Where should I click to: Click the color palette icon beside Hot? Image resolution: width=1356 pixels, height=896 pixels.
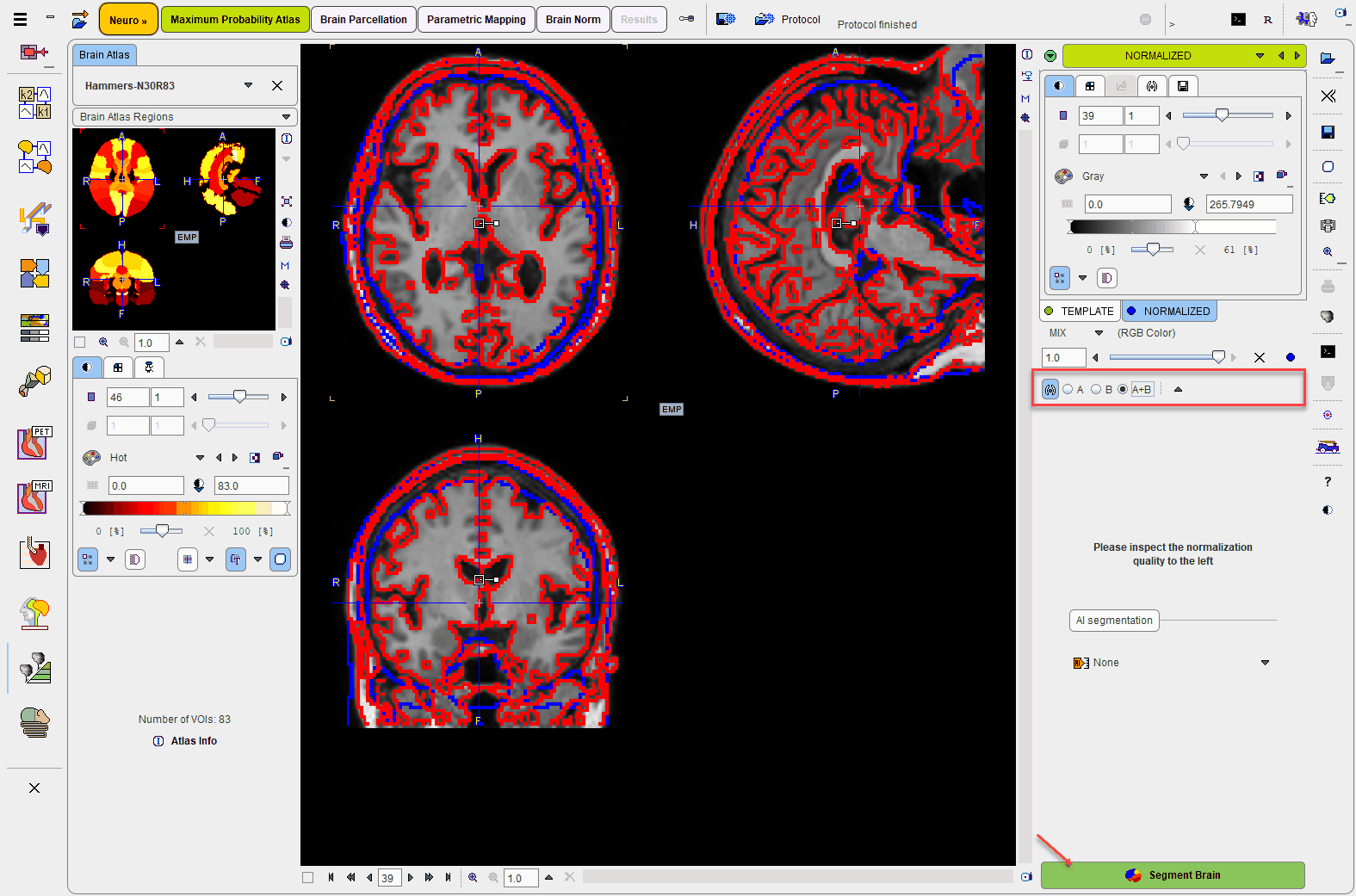pos(91,457)
